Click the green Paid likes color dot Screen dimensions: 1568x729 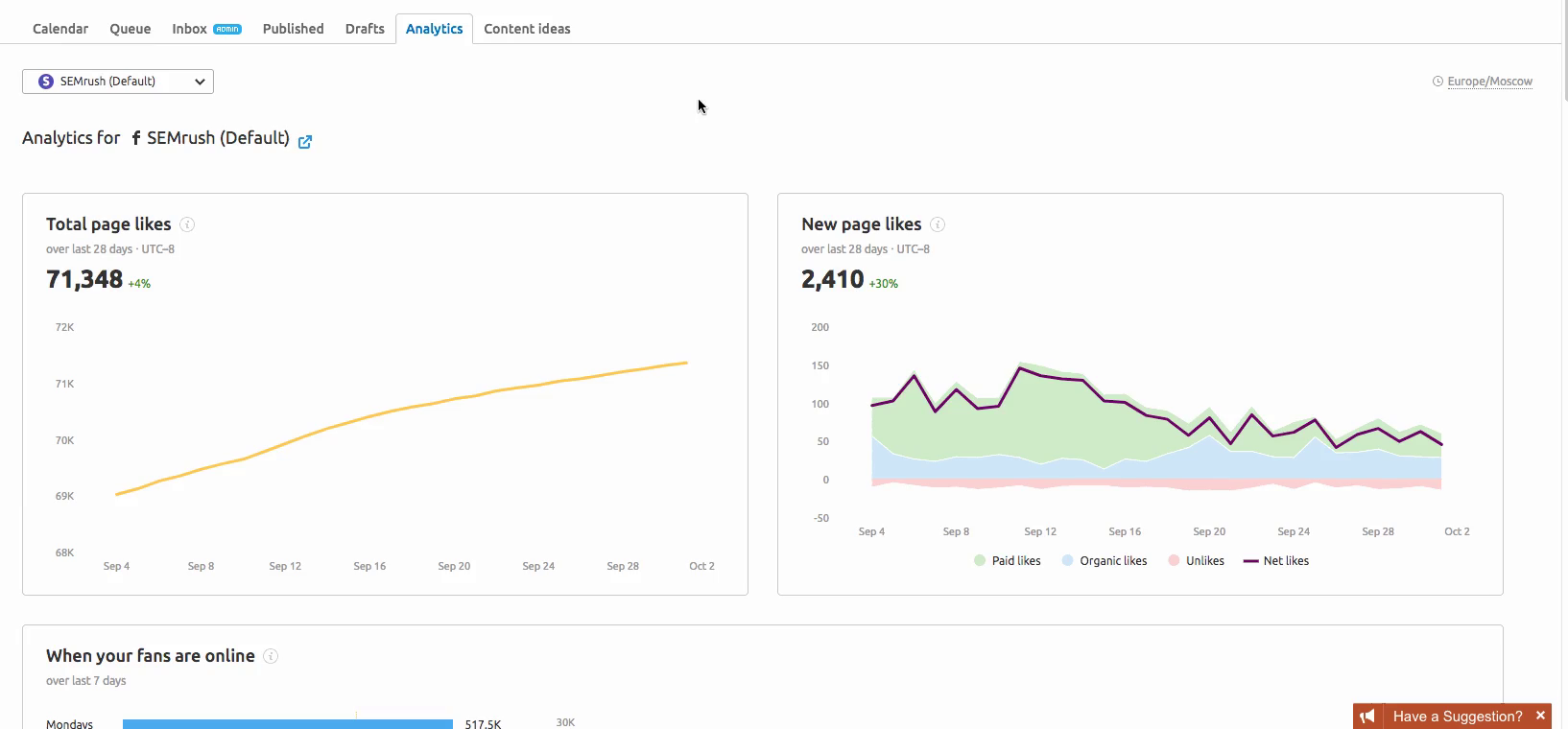tap(980, 561)
